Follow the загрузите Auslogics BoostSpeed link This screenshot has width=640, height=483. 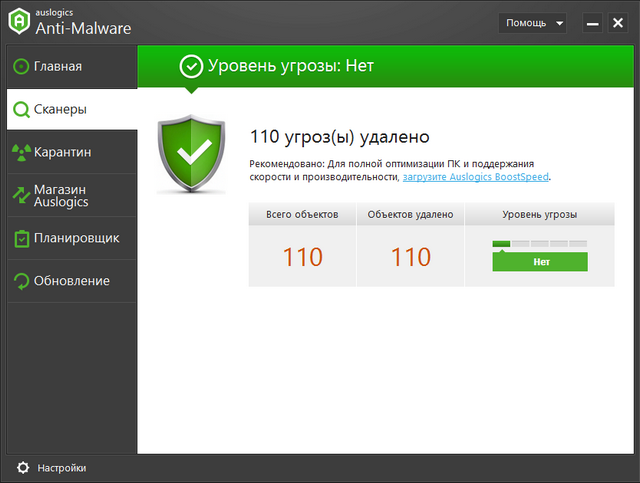tap(476, 177)
